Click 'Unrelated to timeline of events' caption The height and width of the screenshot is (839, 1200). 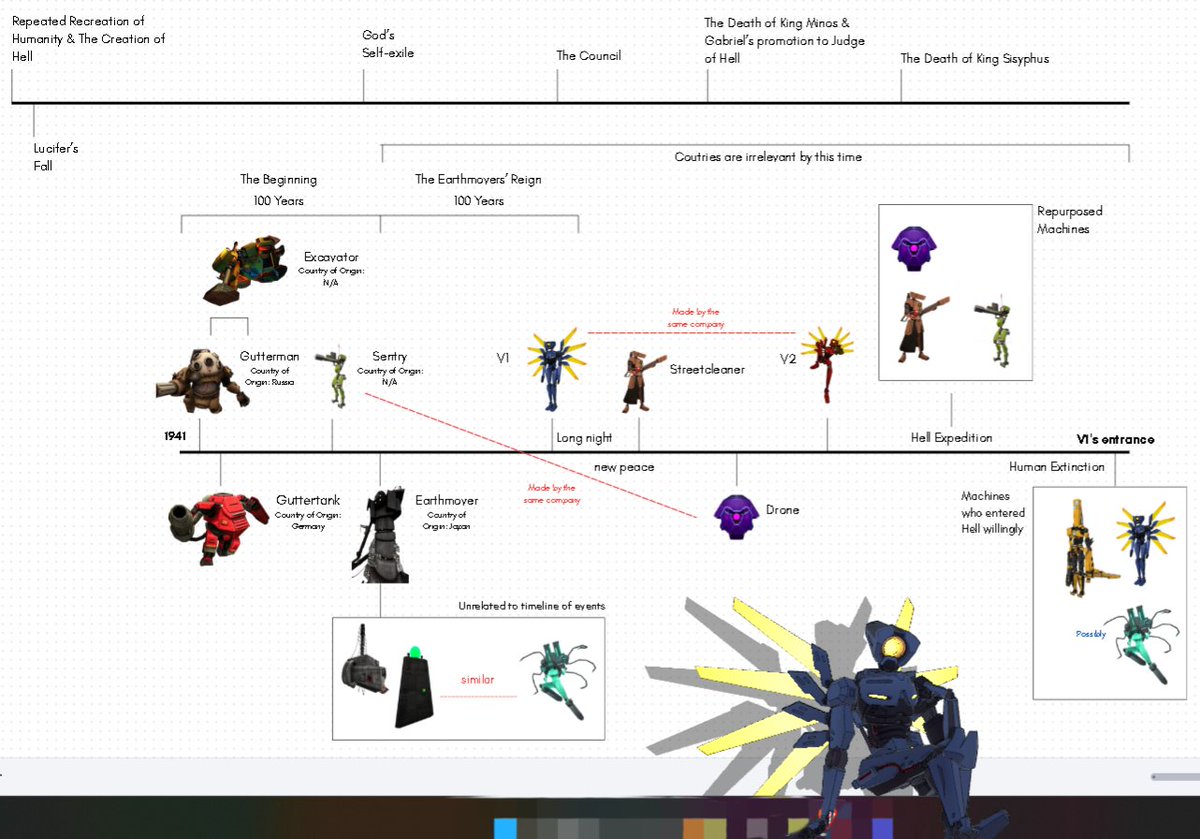coord(532,606)
